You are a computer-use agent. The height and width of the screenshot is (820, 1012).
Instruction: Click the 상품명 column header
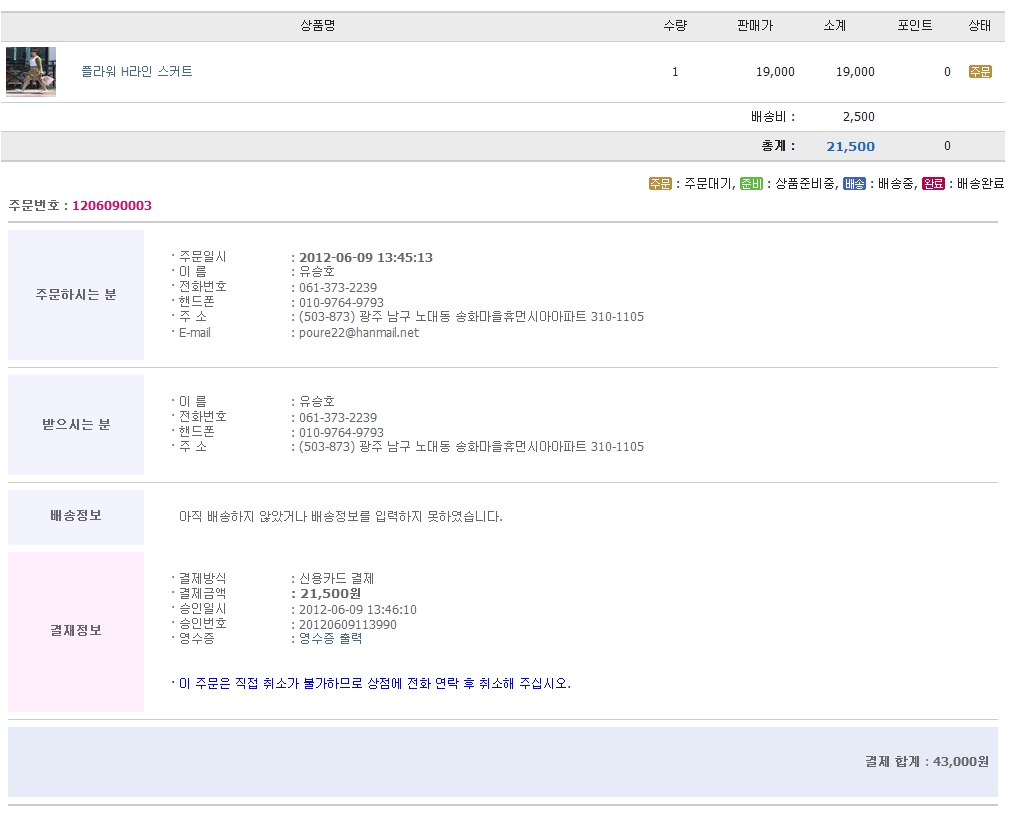click(x=318, y=26)
